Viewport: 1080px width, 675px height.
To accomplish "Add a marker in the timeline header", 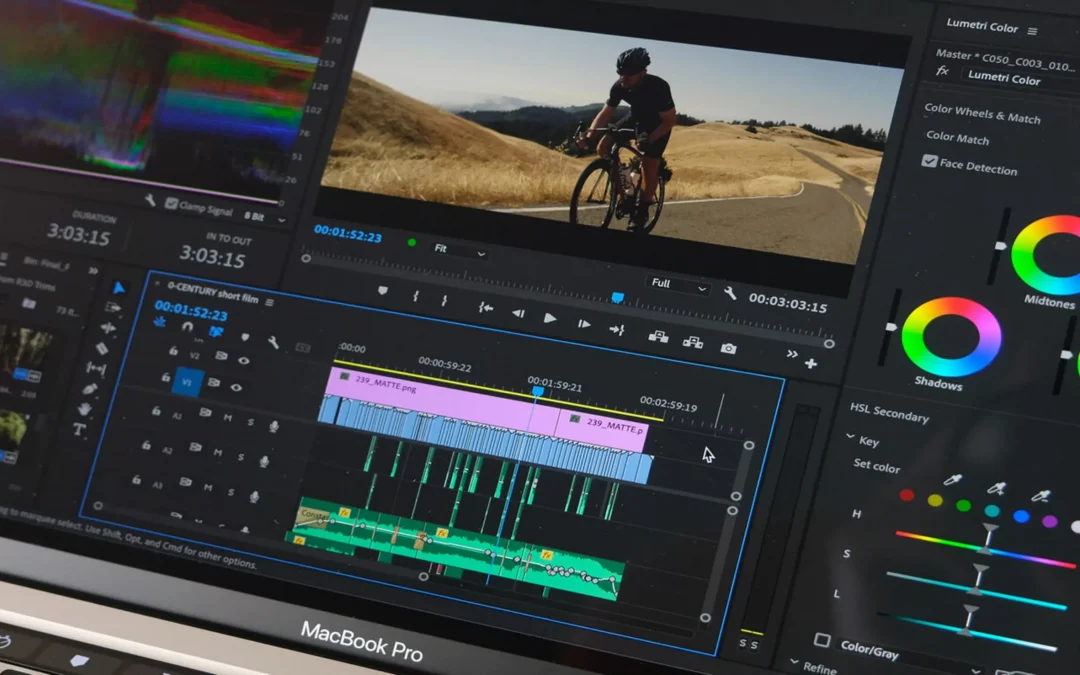I will click(245, 337).
